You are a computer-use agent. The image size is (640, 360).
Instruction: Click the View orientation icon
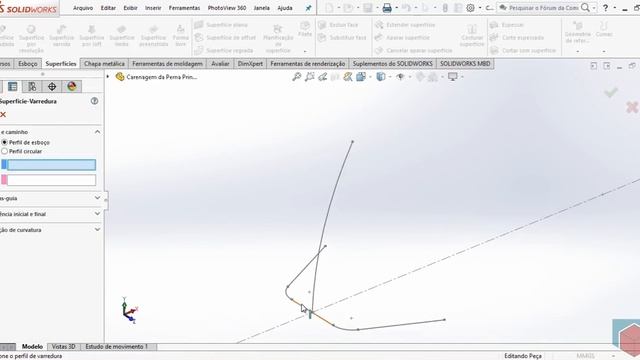point(361,77)
